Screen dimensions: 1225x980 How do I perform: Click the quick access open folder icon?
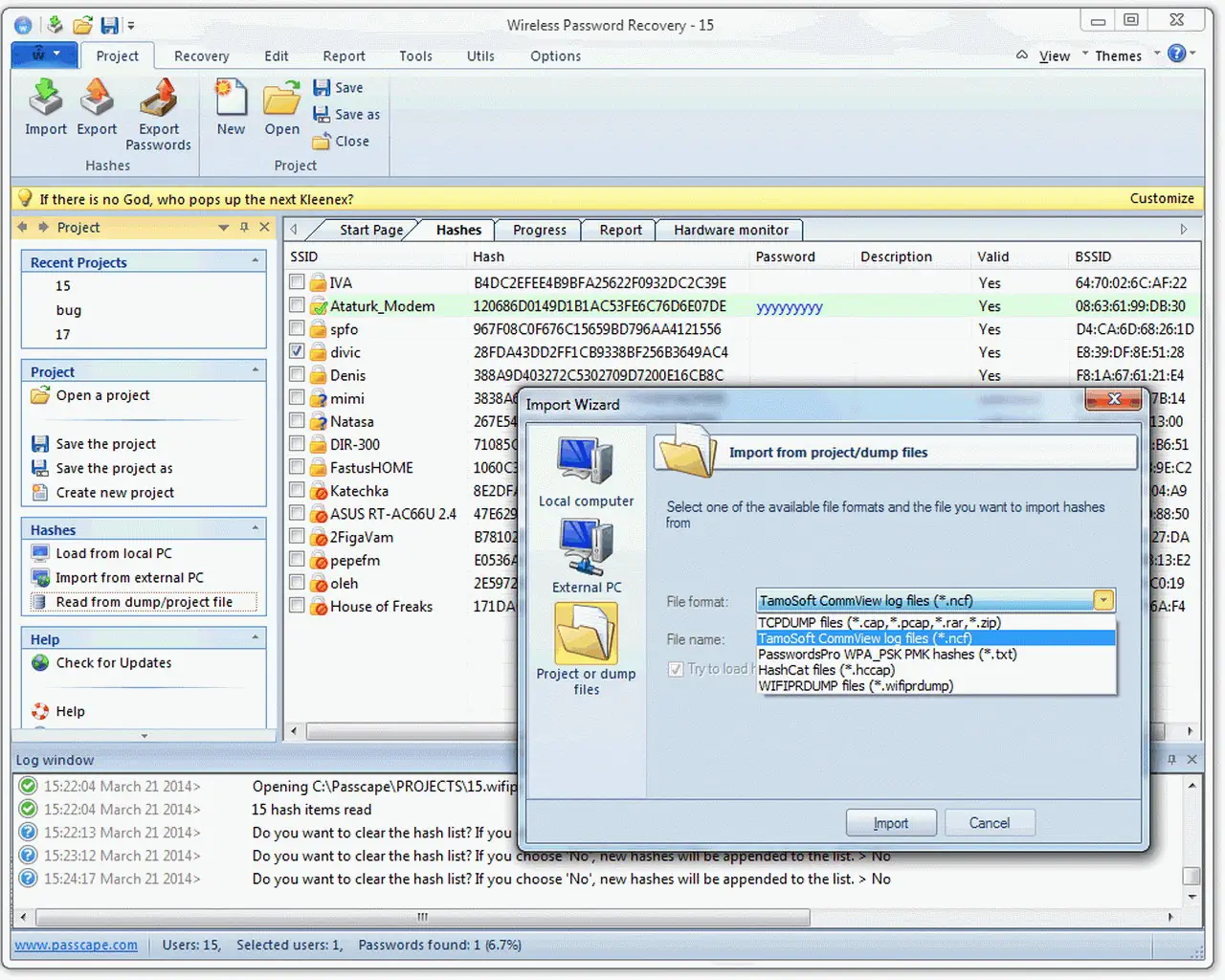(82, 25)
